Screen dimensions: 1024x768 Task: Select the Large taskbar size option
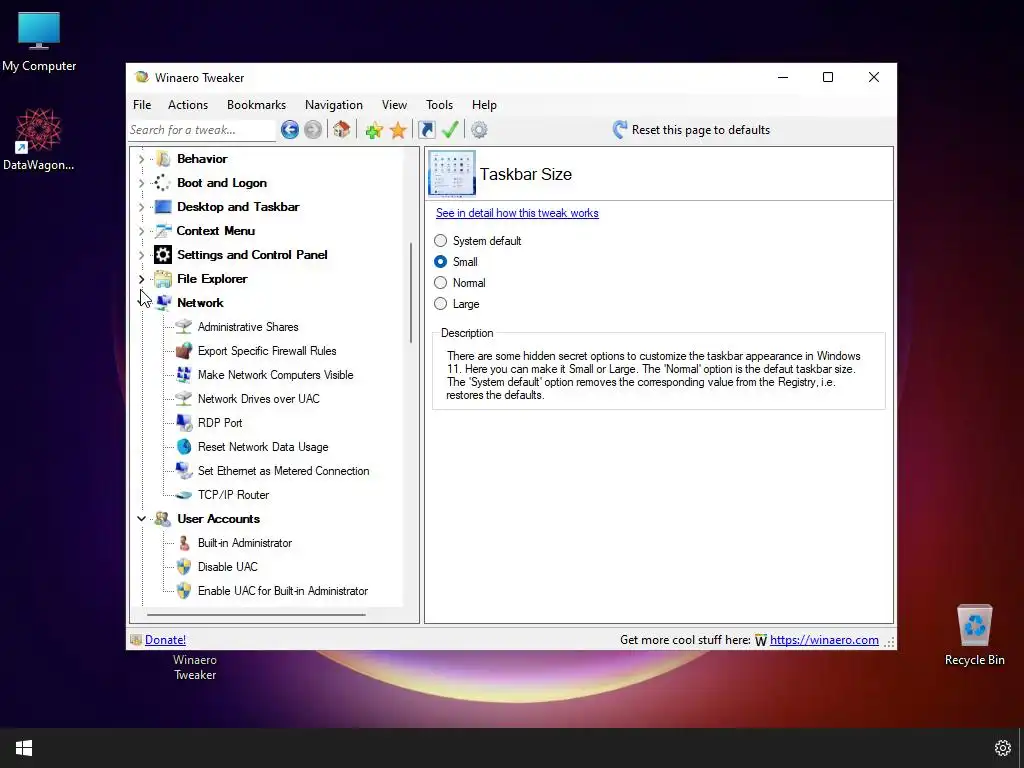[441, 304]
